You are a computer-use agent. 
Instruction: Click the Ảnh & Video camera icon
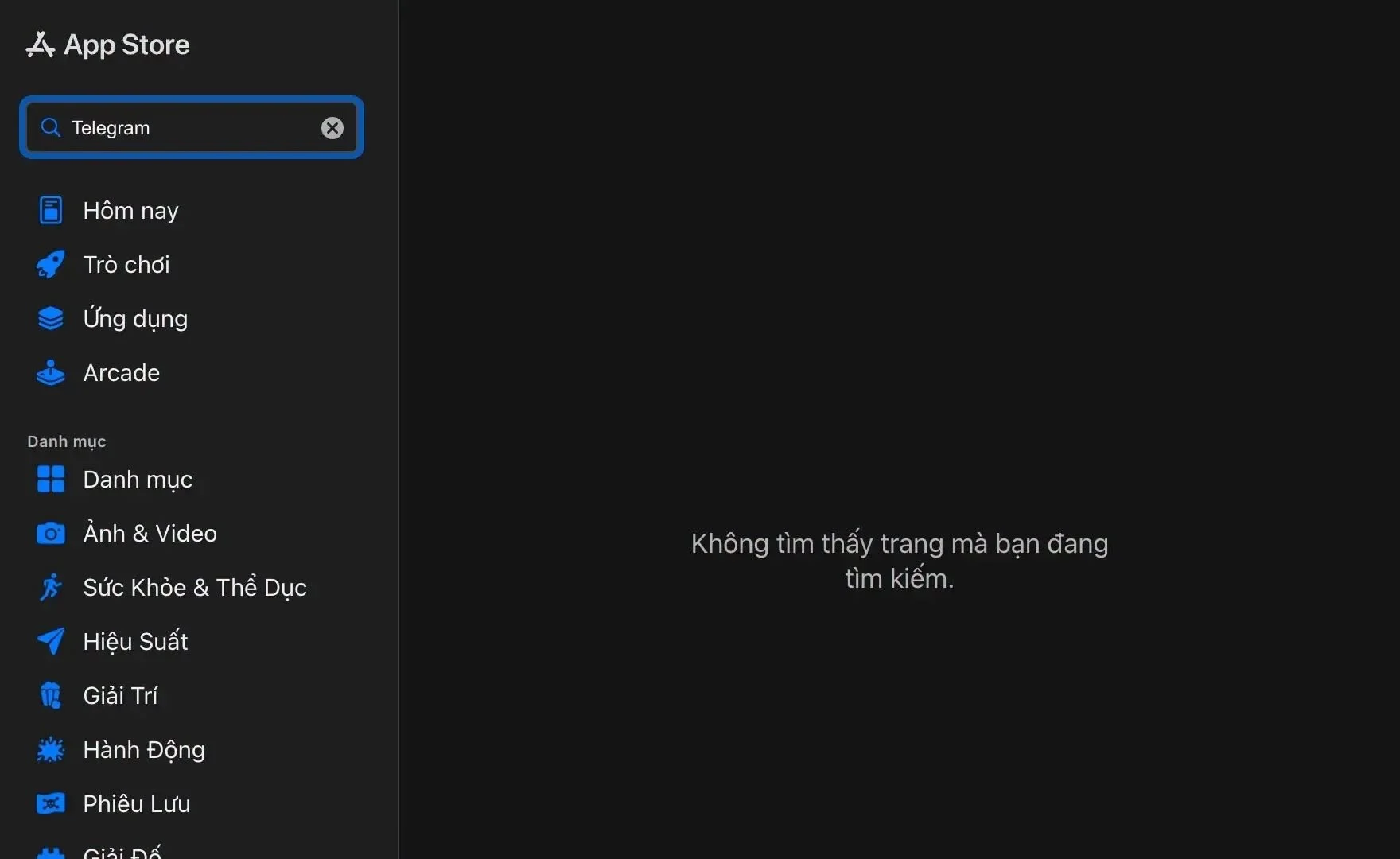(x=51, y=533)
